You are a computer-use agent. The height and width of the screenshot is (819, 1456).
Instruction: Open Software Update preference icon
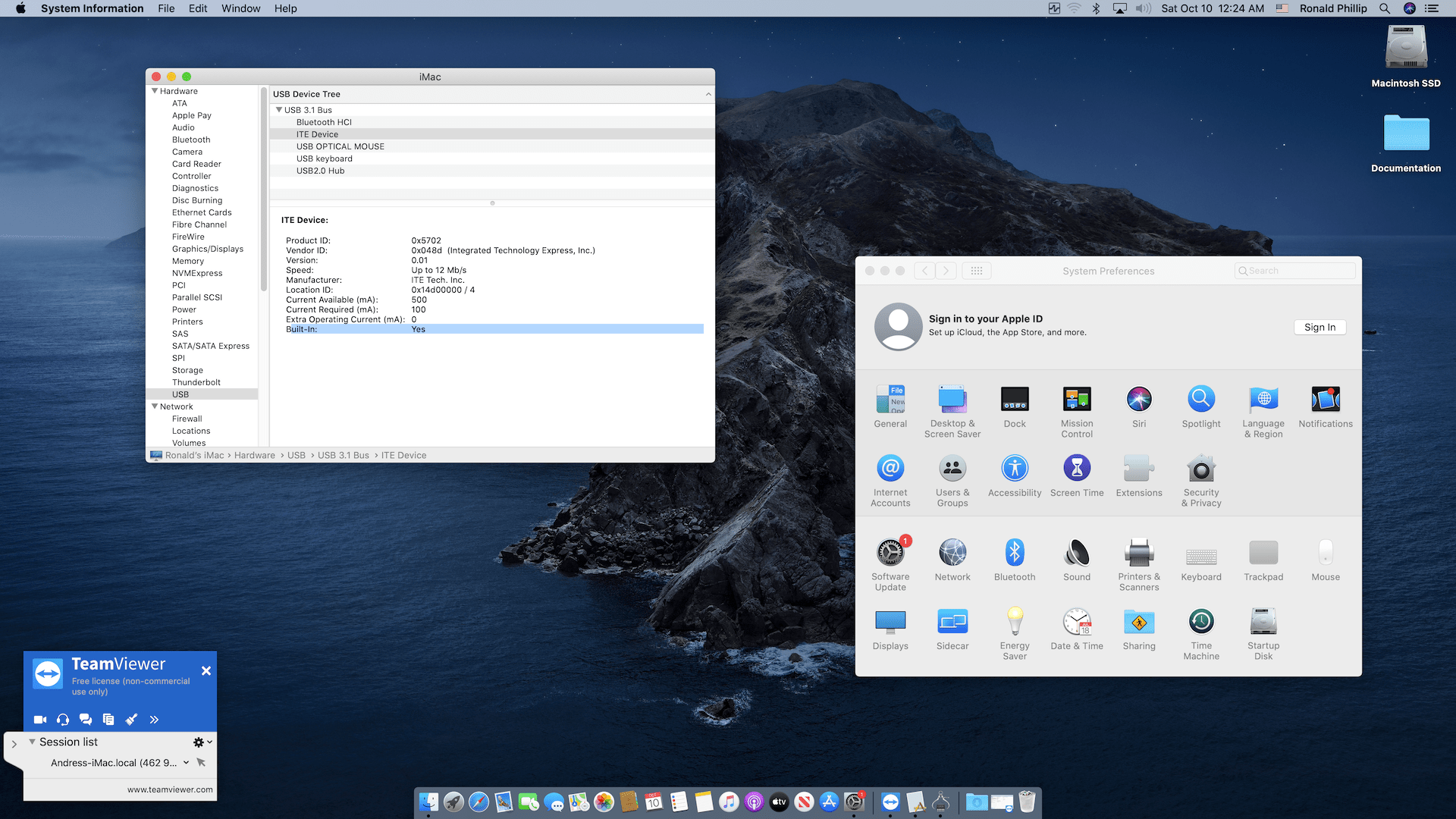[890, 553]
